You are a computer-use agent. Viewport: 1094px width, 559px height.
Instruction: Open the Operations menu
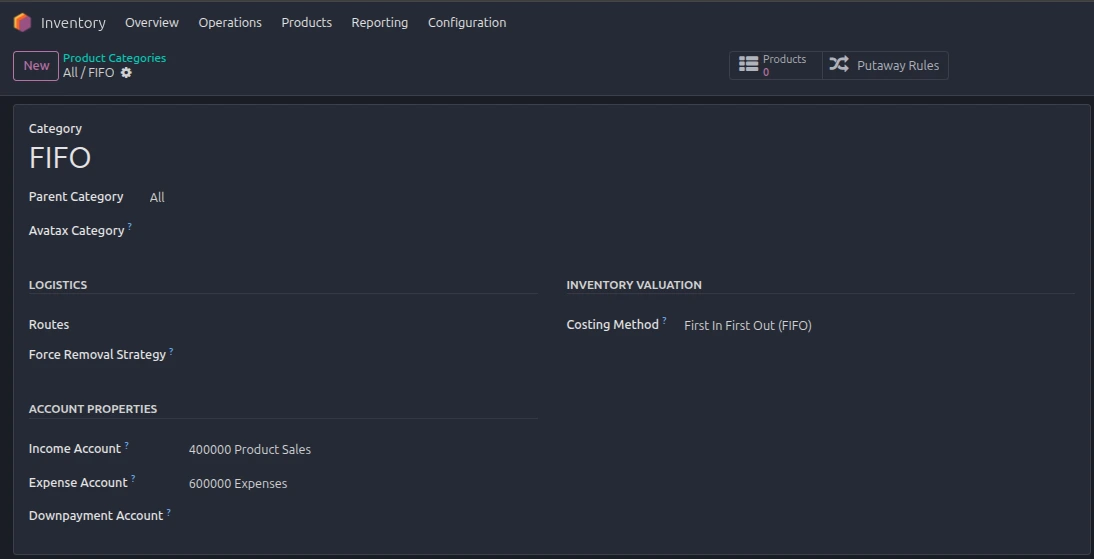point(230,22)
